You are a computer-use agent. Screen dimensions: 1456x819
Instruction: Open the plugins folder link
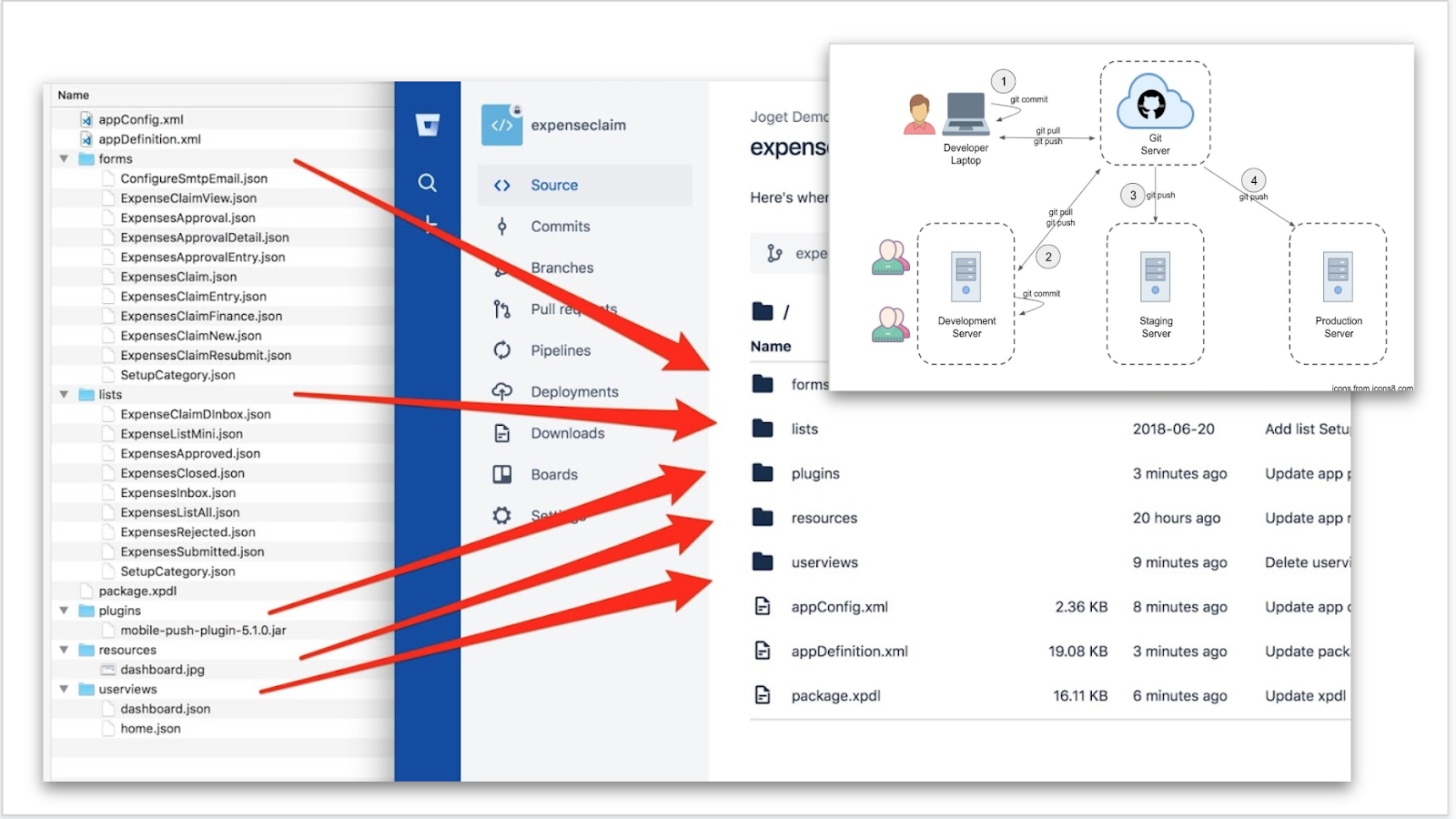tap(815, 473)
